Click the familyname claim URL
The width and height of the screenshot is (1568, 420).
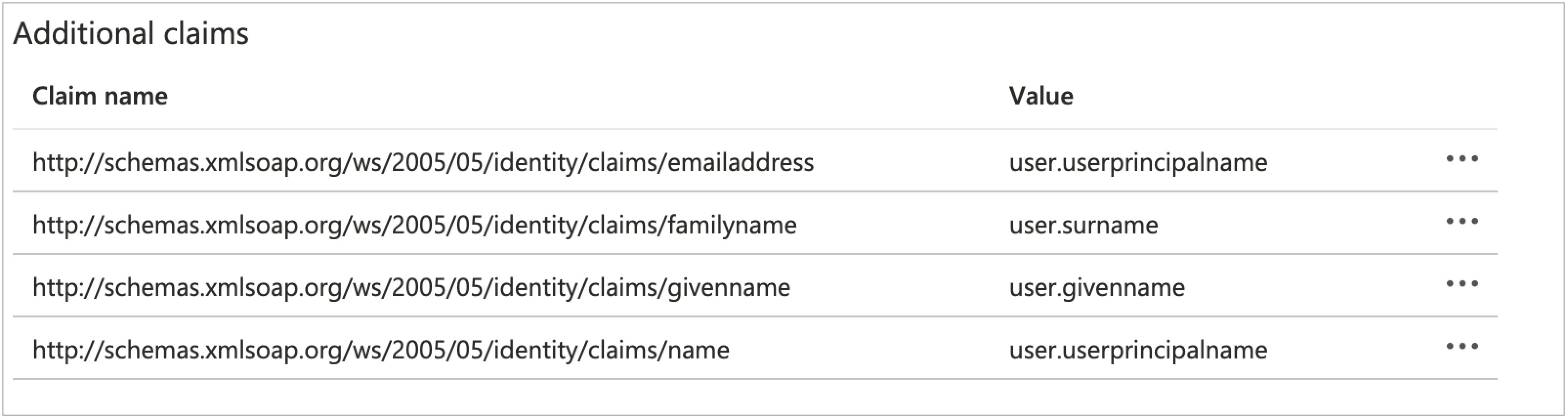(415, 225)
